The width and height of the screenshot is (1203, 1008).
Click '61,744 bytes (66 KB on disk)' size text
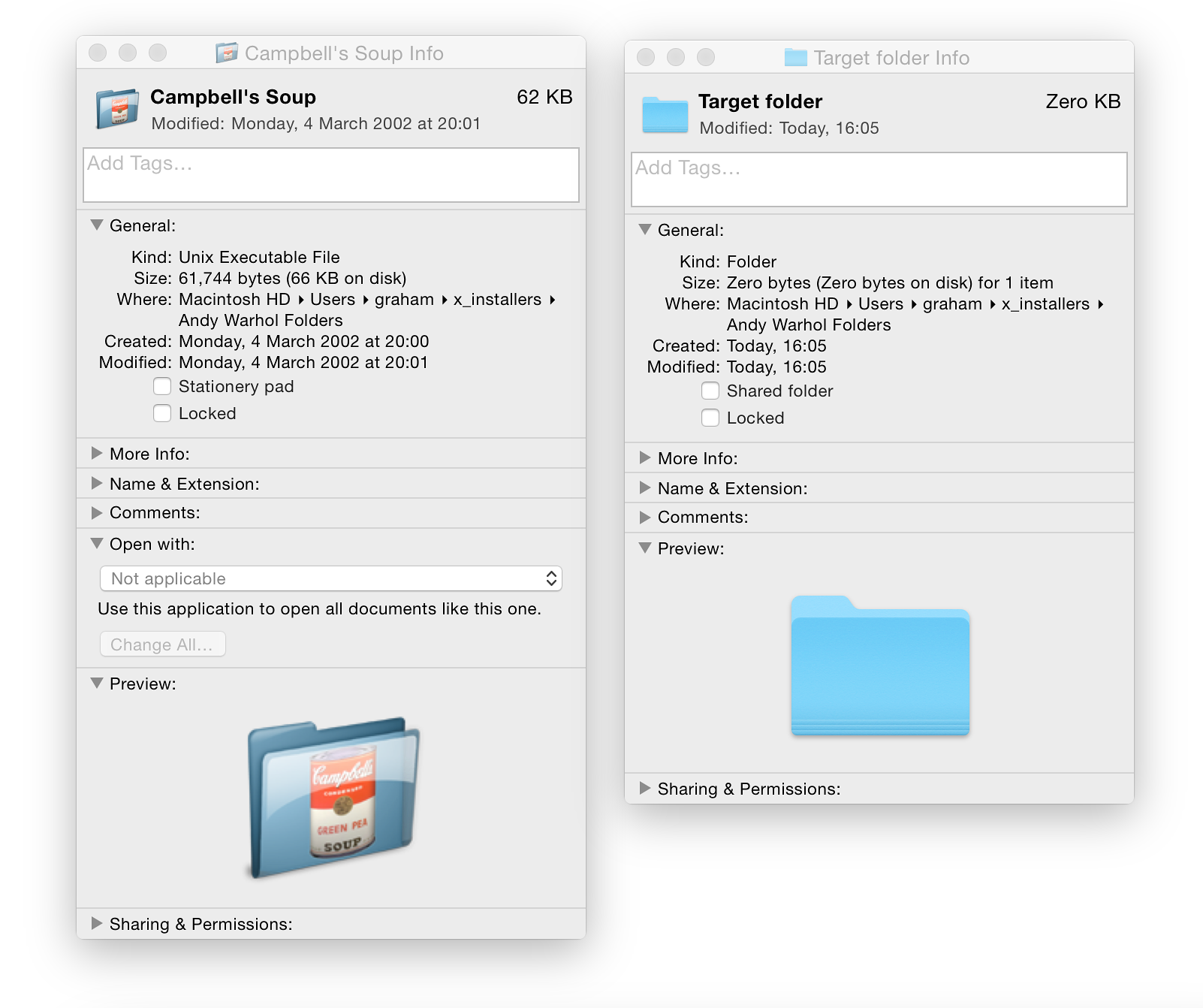coord(293,278)
